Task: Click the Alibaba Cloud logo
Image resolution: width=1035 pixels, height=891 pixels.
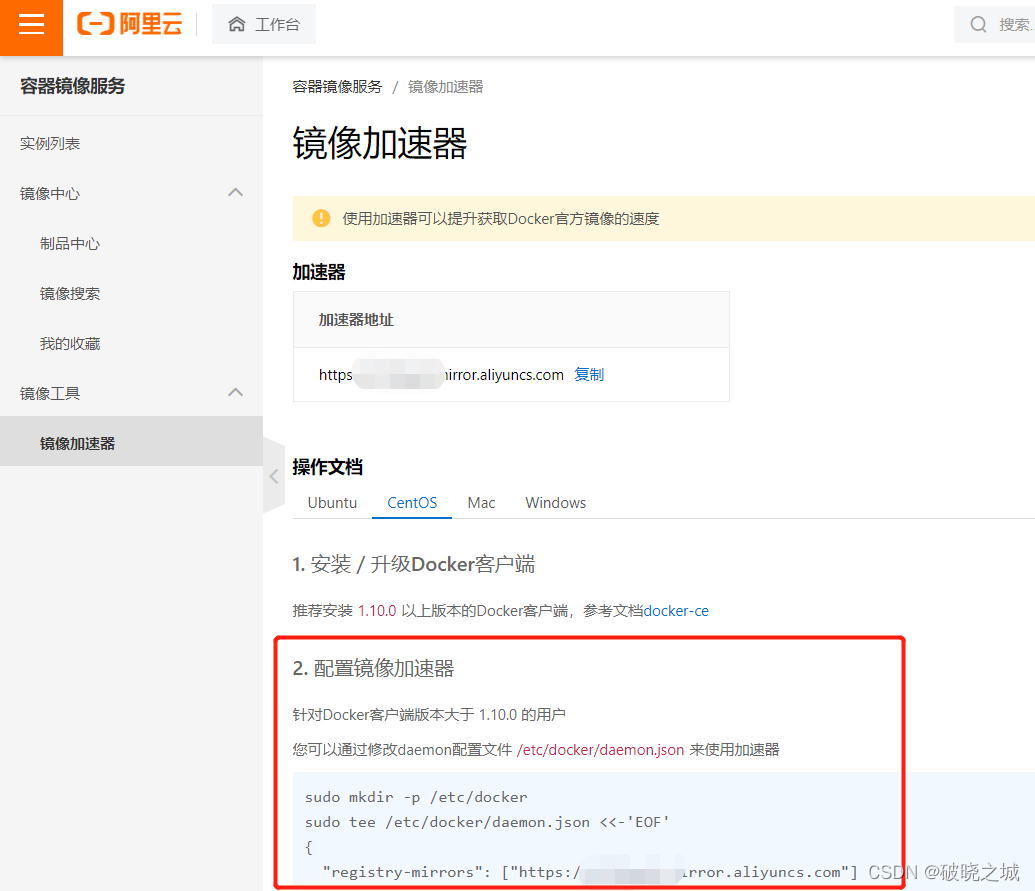Action: pyautogui.click(x=129, y=24)
